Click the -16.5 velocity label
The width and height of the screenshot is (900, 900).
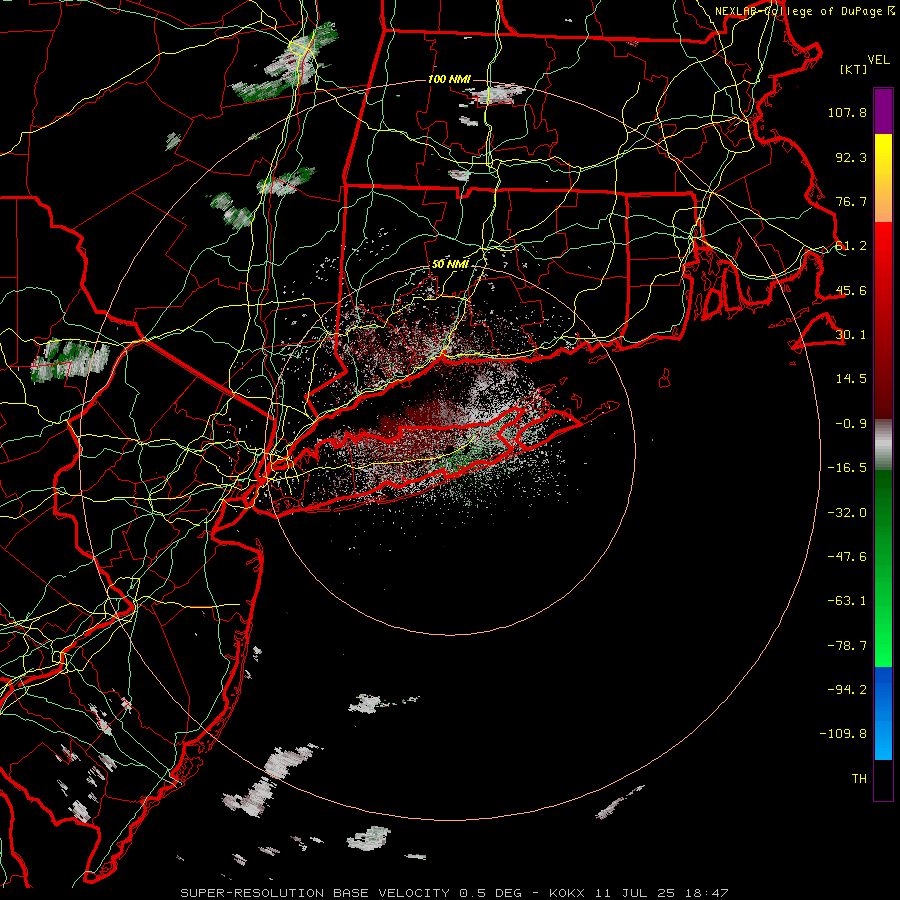coord(847,468)
